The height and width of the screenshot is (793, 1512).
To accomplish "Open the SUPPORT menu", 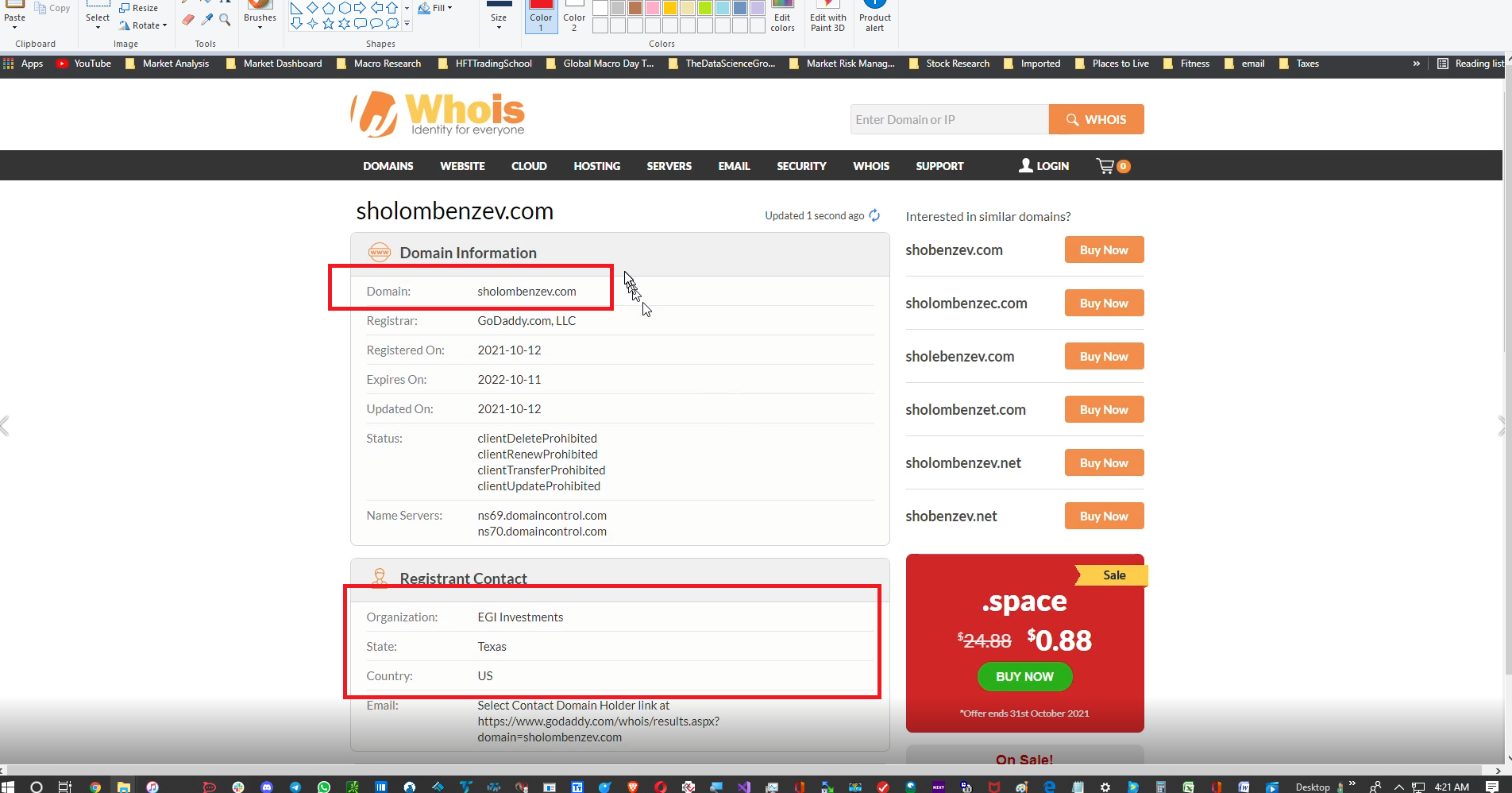I will click(939, 166).
